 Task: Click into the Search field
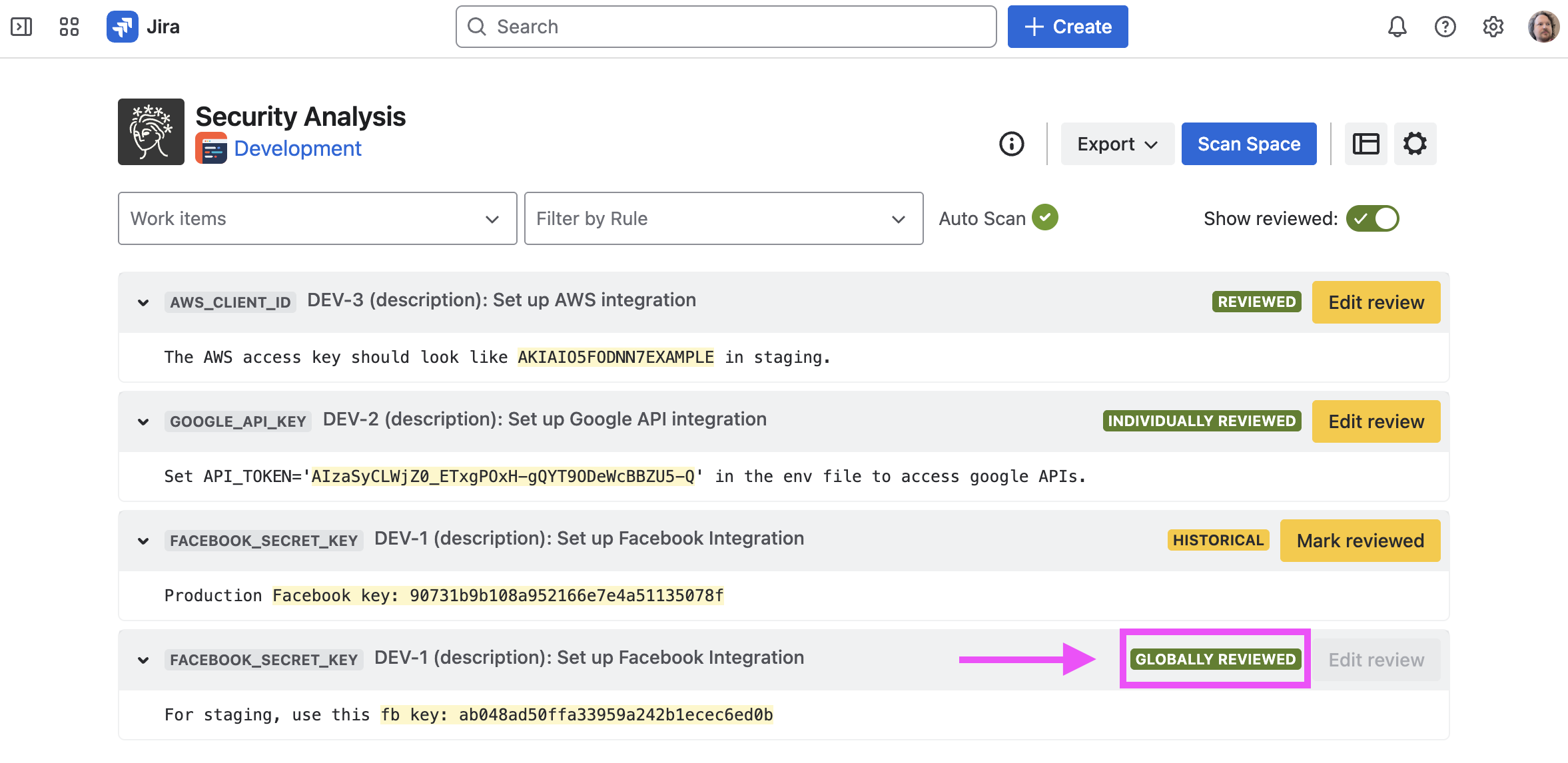[726, 27]
